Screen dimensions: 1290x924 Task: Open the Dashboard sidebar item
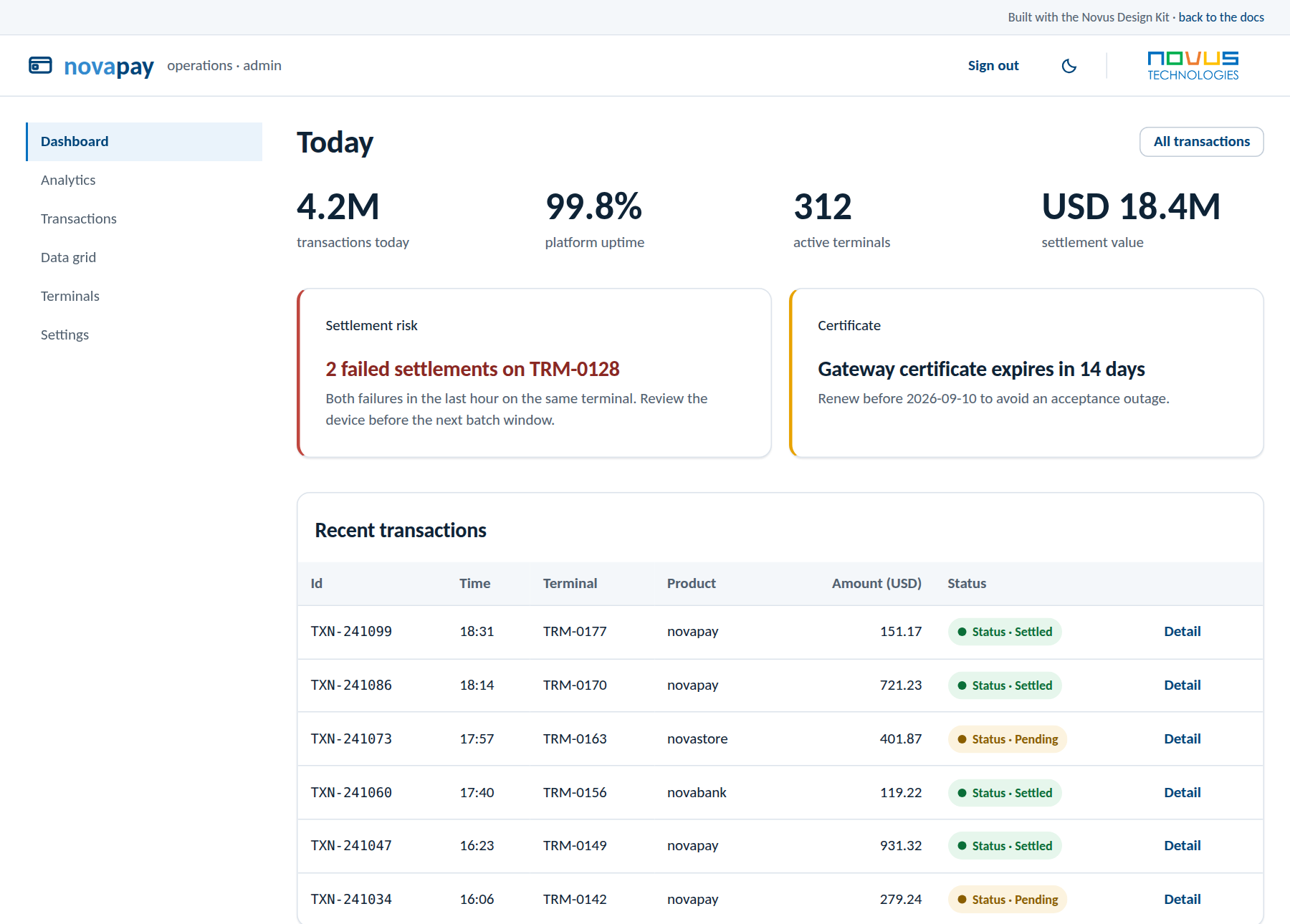(144, 142)
